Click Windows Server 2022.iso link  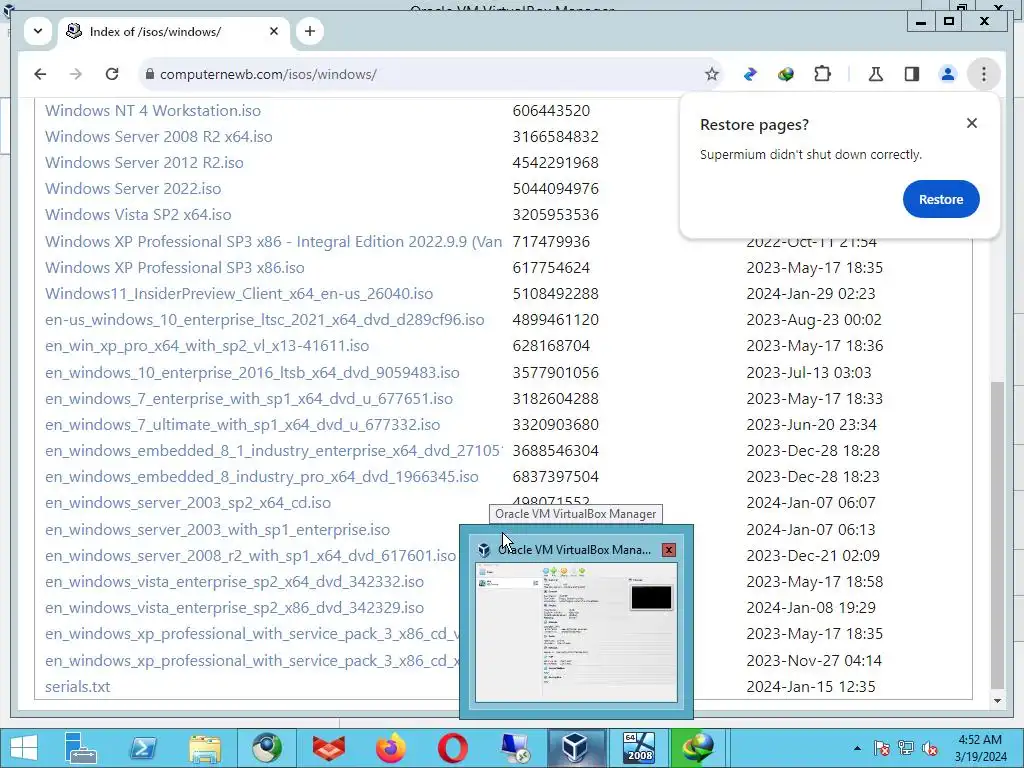133,189
